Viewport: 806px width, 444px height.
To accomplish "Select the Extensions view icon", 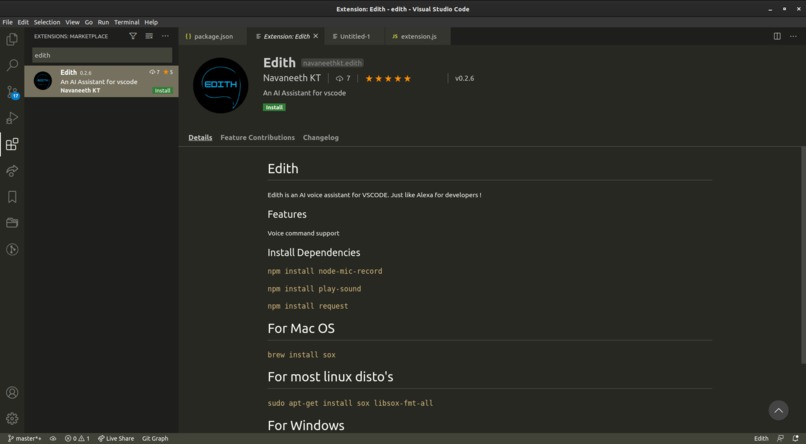I will point(12,144).
